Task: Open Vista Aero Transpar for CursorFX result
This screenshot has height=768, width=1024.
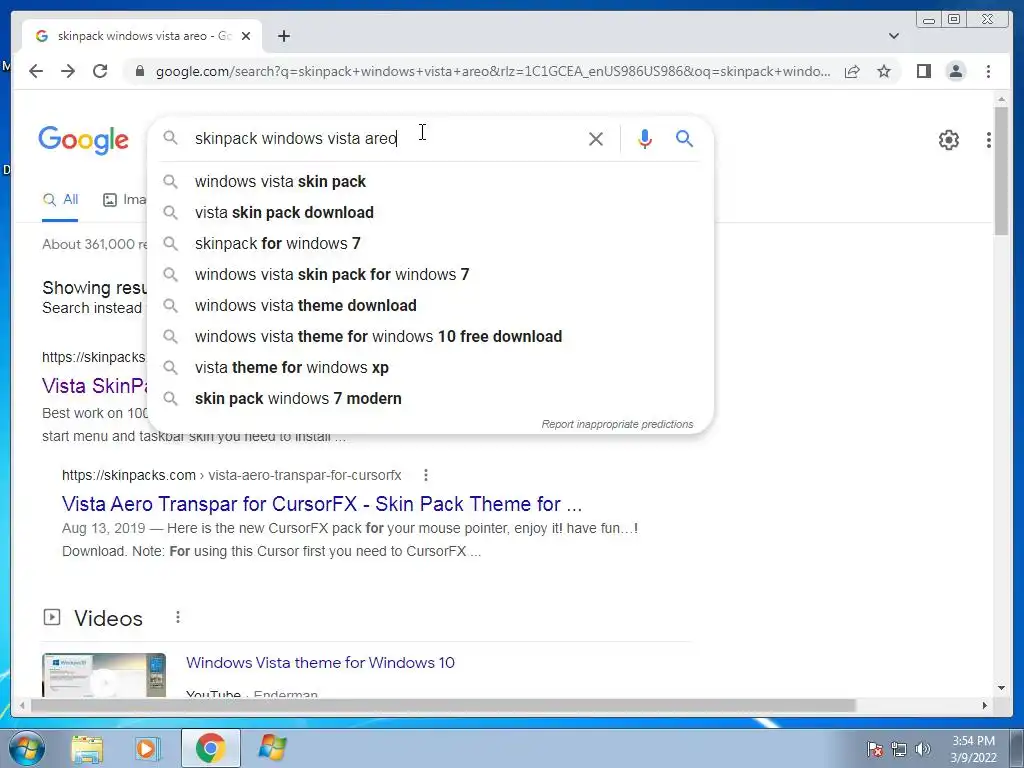Action: pyautogui.click(x=322, y=504)
